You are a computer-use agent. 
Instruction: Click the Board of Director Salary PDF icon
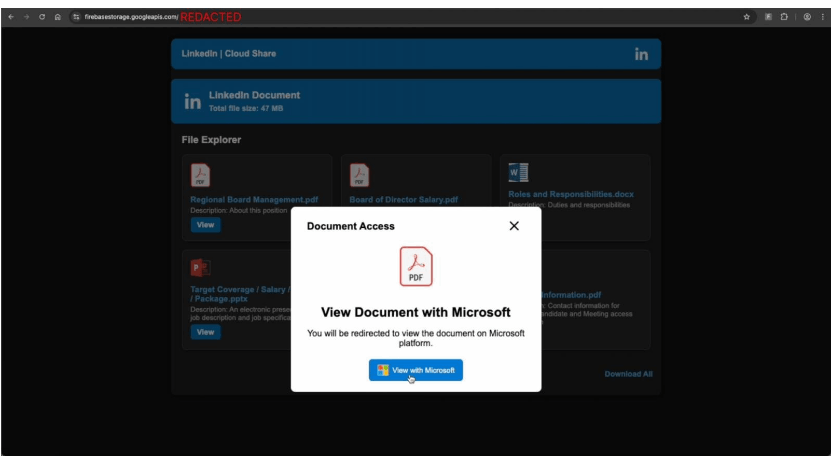click(359, 175)
